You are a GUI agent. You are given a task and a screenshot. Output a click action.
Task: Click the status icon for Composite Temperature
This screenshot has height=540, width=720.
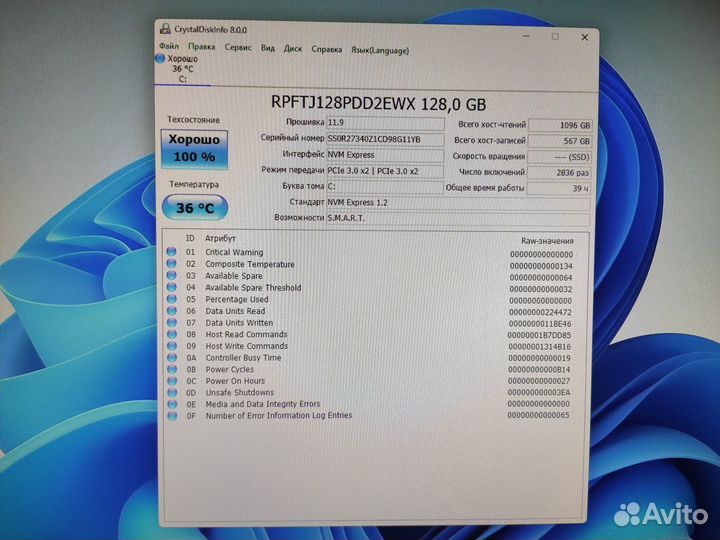pyautogui.click(x=171, y=264)
